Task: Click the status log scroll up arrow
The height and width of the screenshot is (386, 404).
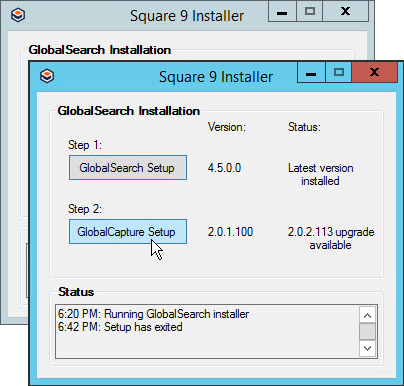Action: click(367, 315)
